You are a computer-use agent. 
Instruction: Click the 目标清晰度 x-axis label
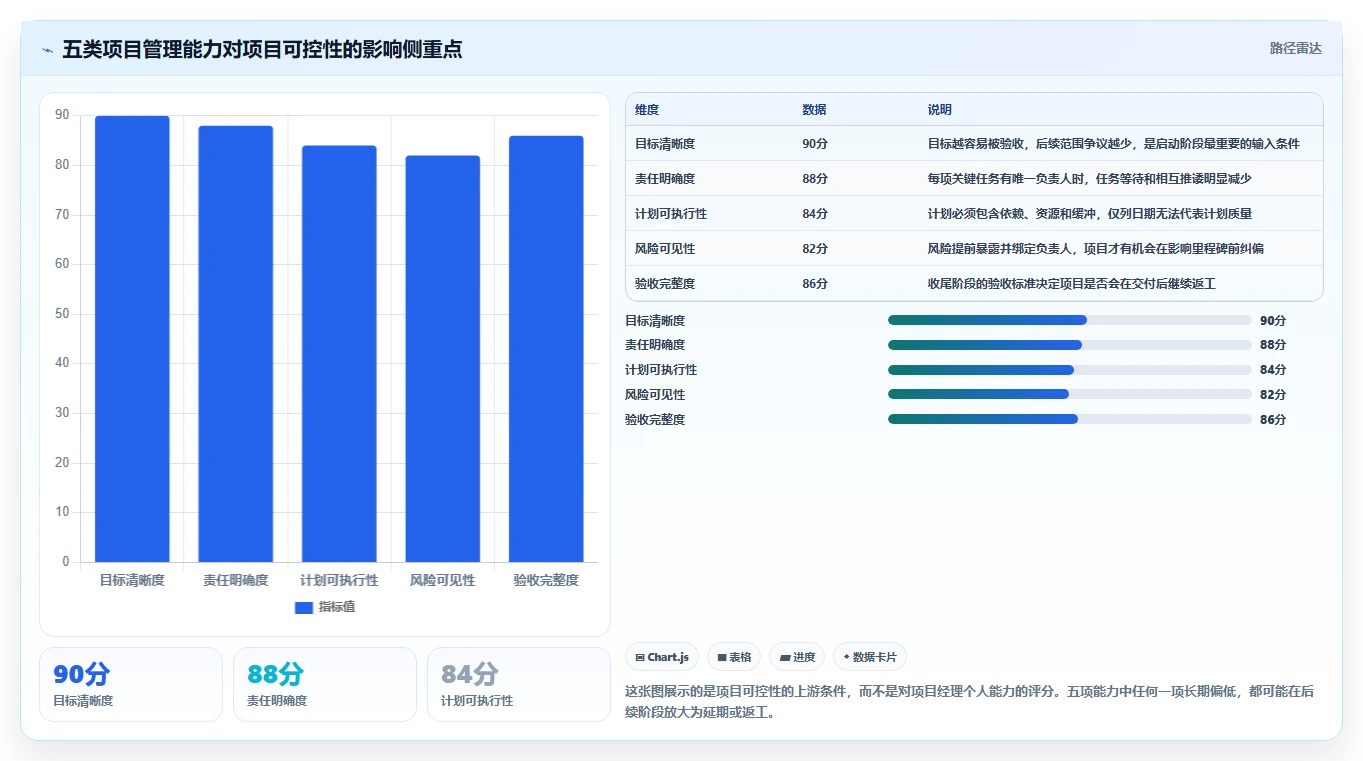click(x=132, y=580)
